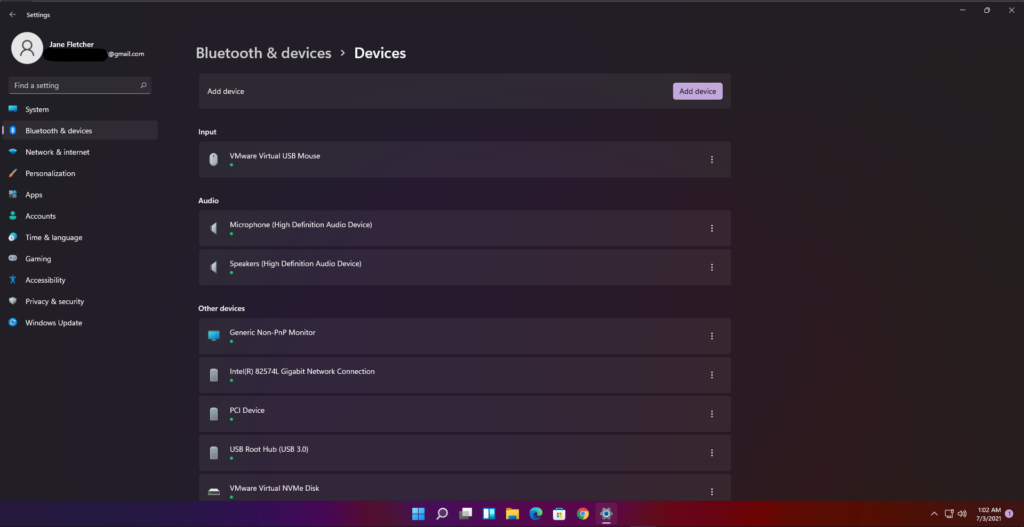Select the Generic Non-PnP Monitor text
The image size is (1024, 527).
tap(272, 332)
